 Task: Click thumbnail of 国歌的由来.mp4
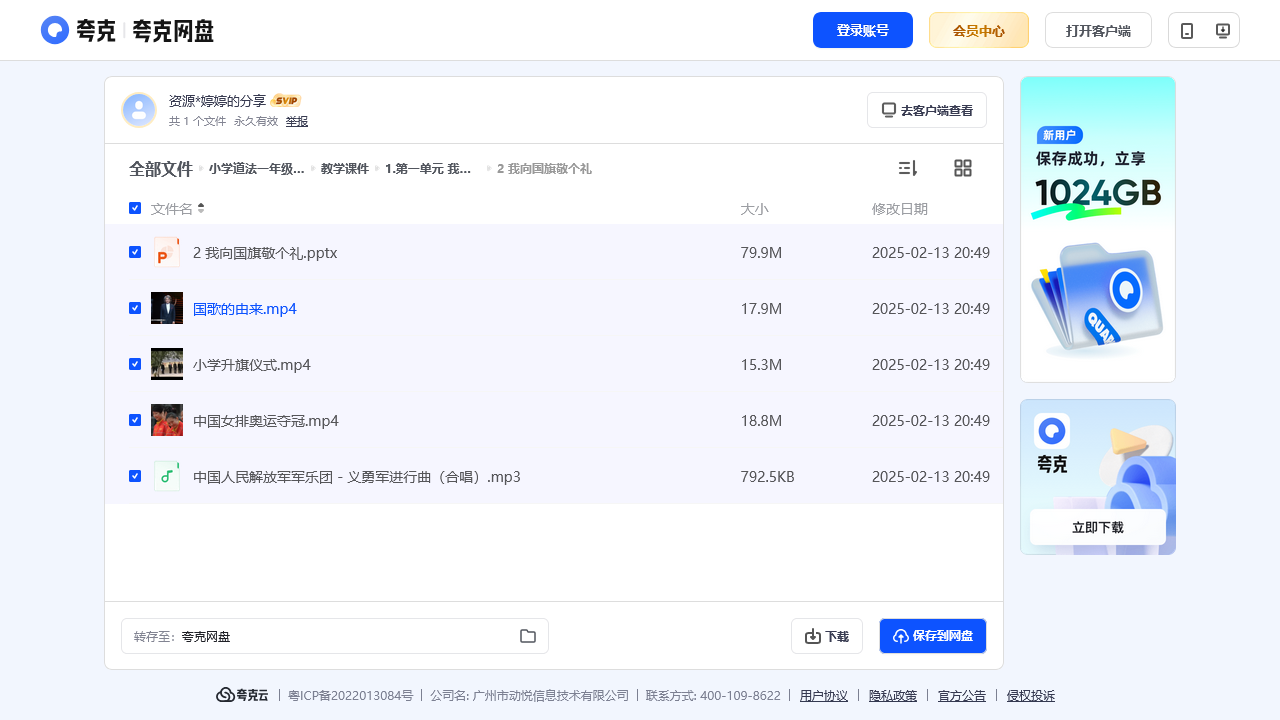(167, 308)
